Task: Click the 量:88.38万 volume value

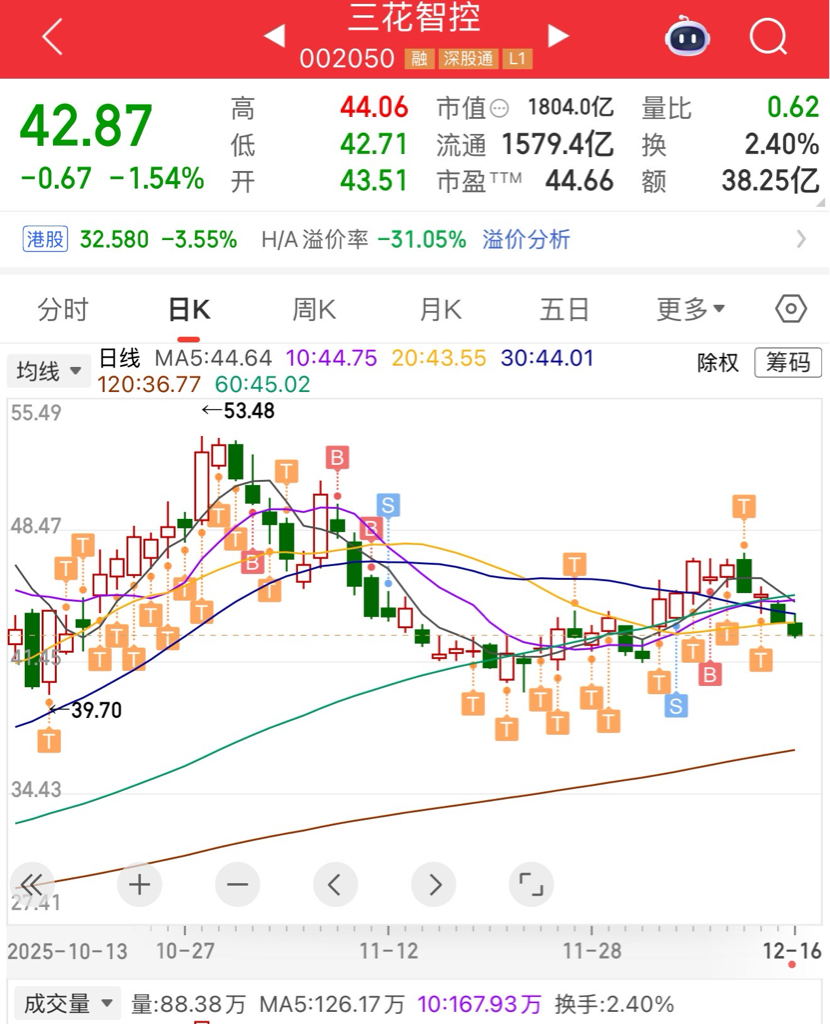Action: coord(189,1004)
